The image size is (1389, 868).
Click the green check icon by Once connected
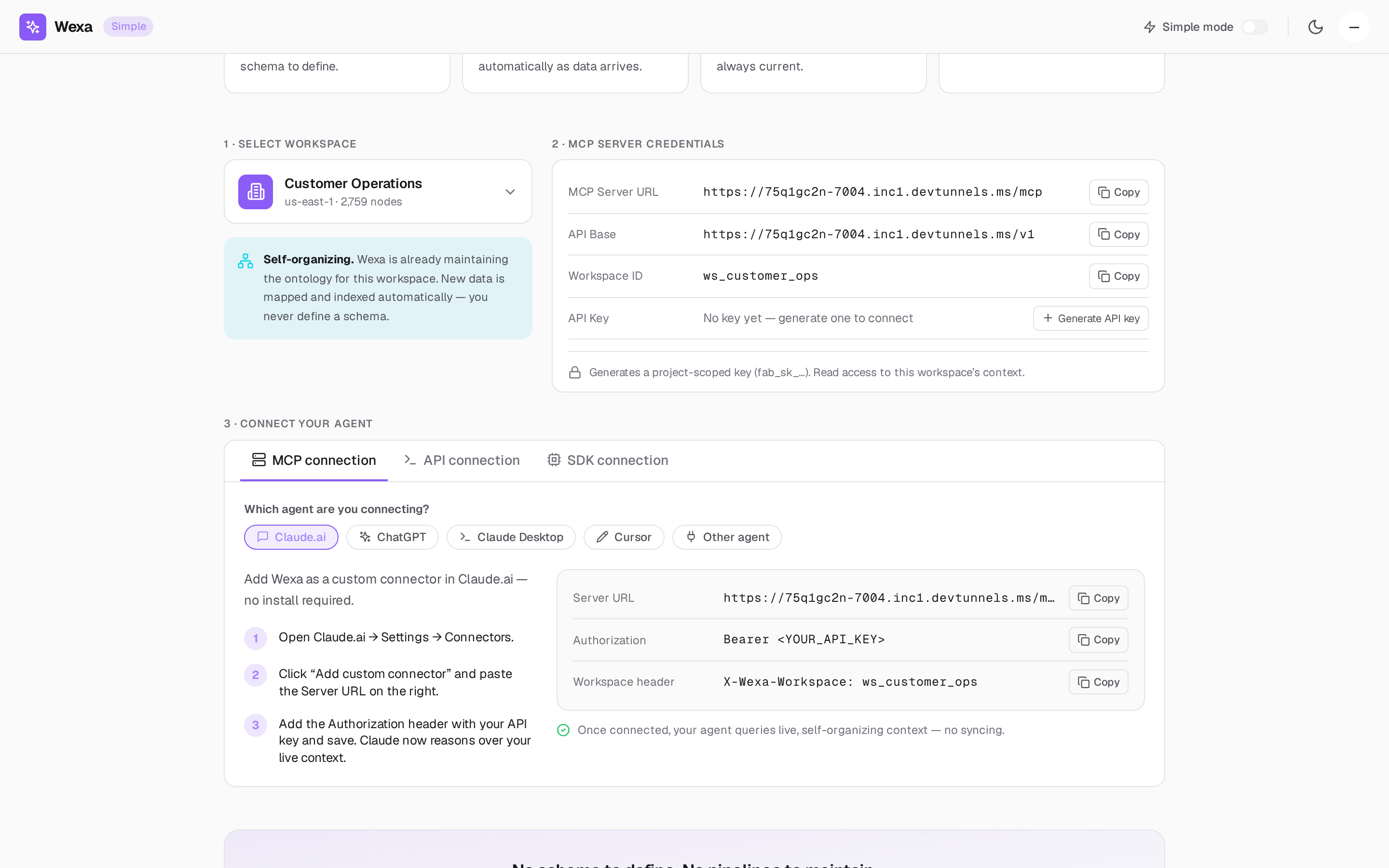(x=564, y=730)
